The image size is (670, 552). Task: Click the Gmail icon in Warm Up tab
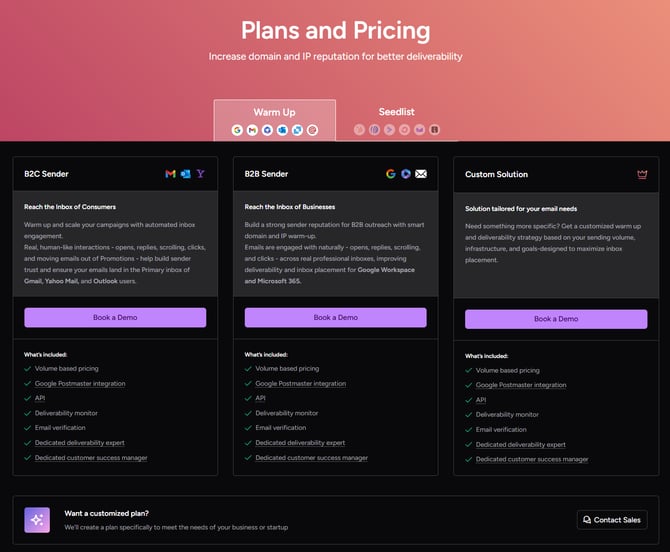pyautogui.click(x=252, y=130)
